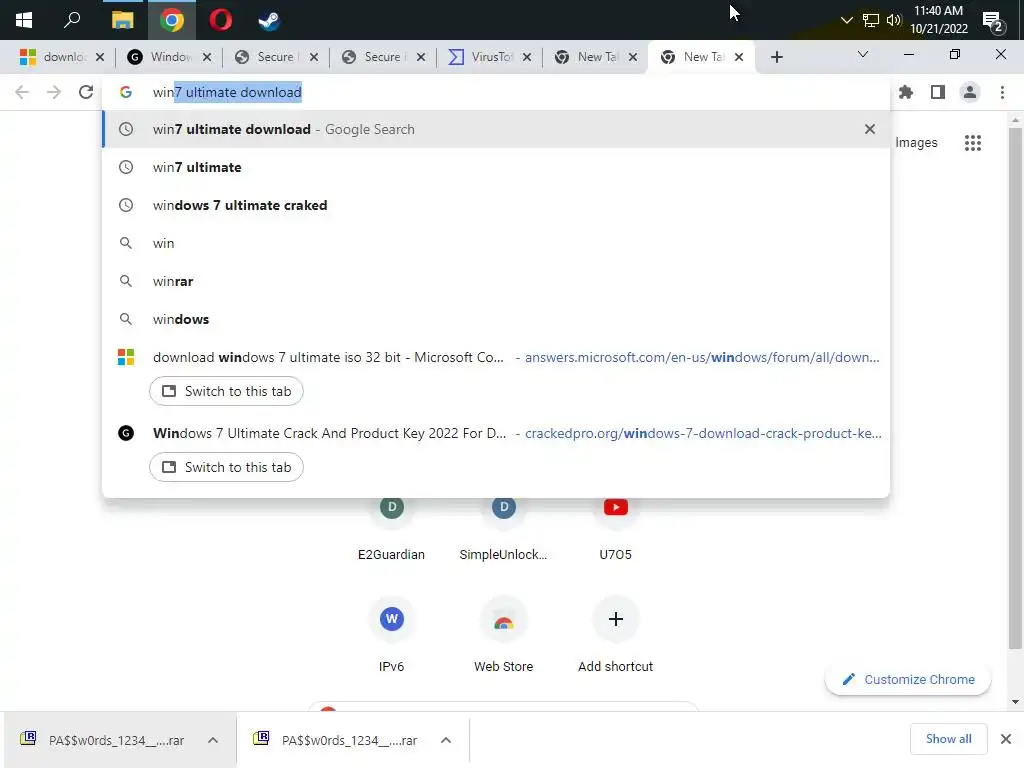Switch to the Microsoft 'downlo' tab
The width and height of the screenshot is (1024, 768).
click(x=55, y=57)
